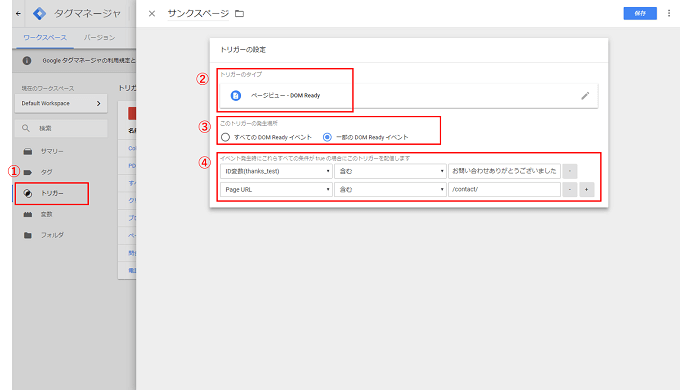Click the back arrow next to Tag Manager logo
The height and width of the screenshot is (390, 680).
18,13
